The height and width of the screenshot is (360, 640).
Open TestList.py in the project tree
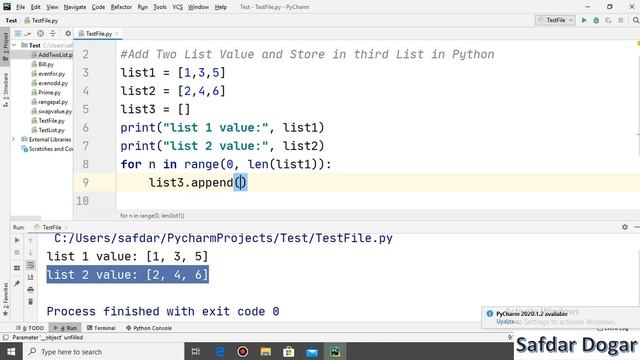coord(48,130)
